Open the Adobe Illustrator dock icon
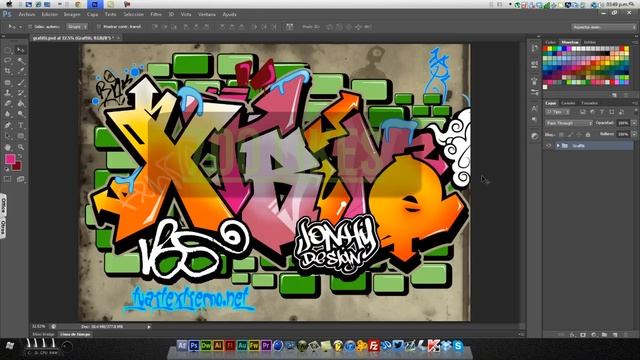The image size is (640, 360). [x=218, y=346]
